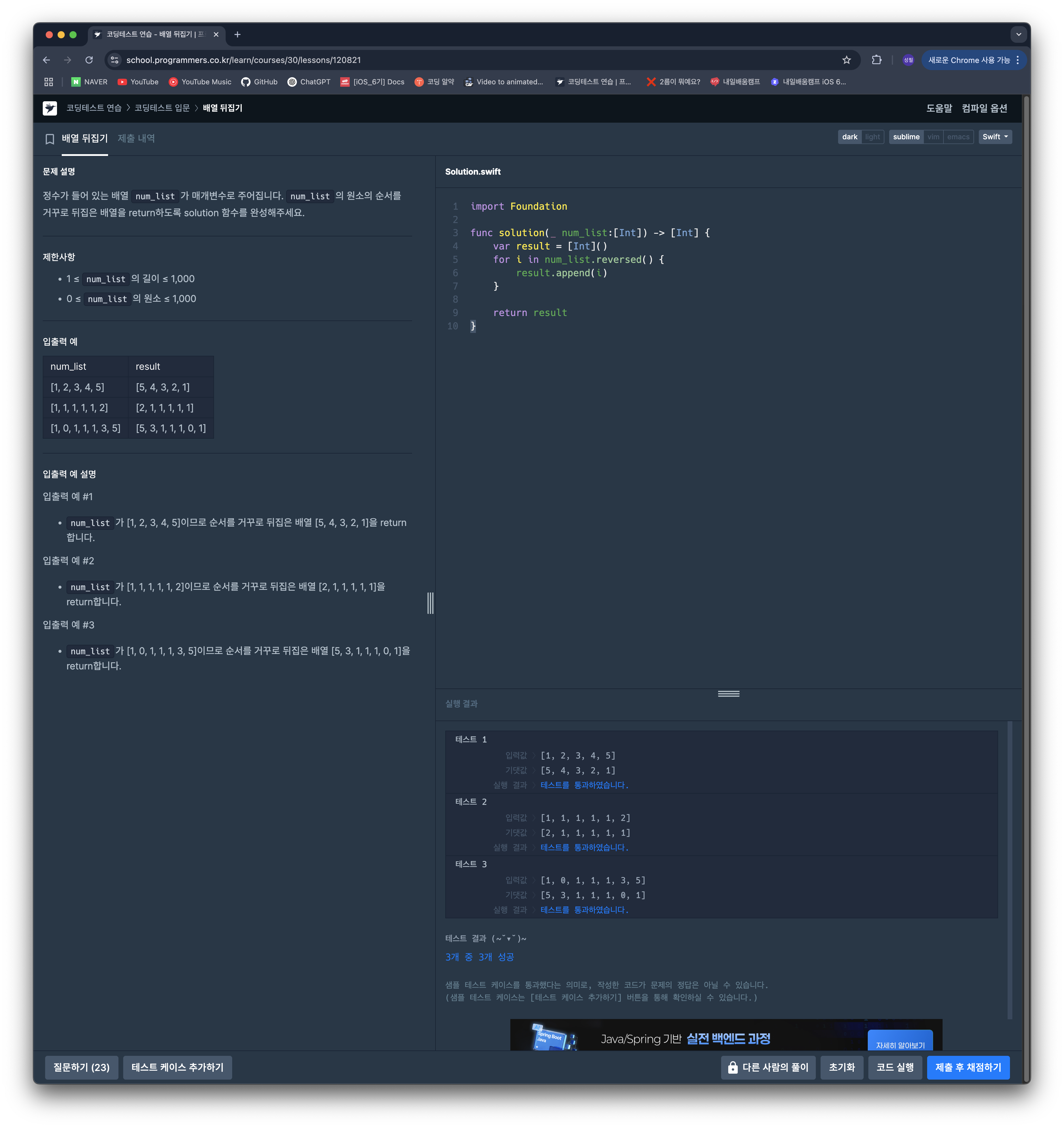Click code line 9 return result
The width and height of the screenshot is (1064, 1128).
click(x=530, y=313)
